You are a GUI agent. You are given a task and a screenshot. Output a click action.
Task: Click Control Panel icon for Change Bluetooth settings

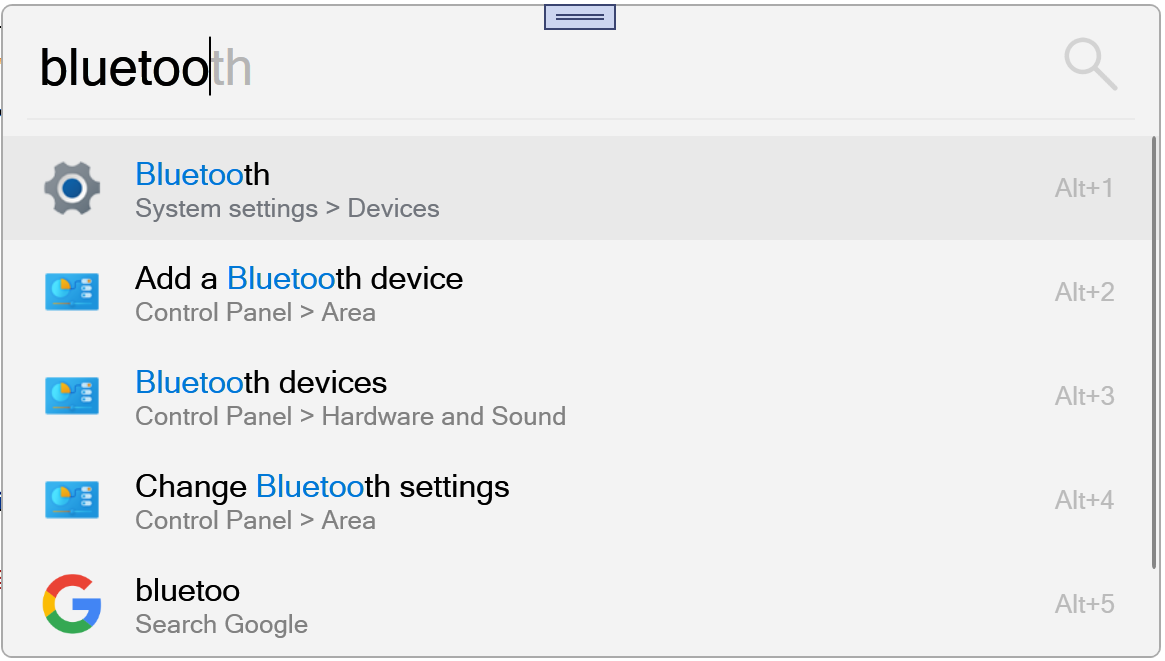click(72, 500)
